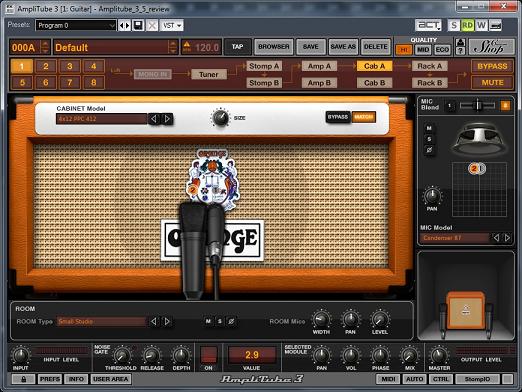Open the ACT controller mapping button
The height and width of the screenshot is (392, 522).
pos(428,25)
